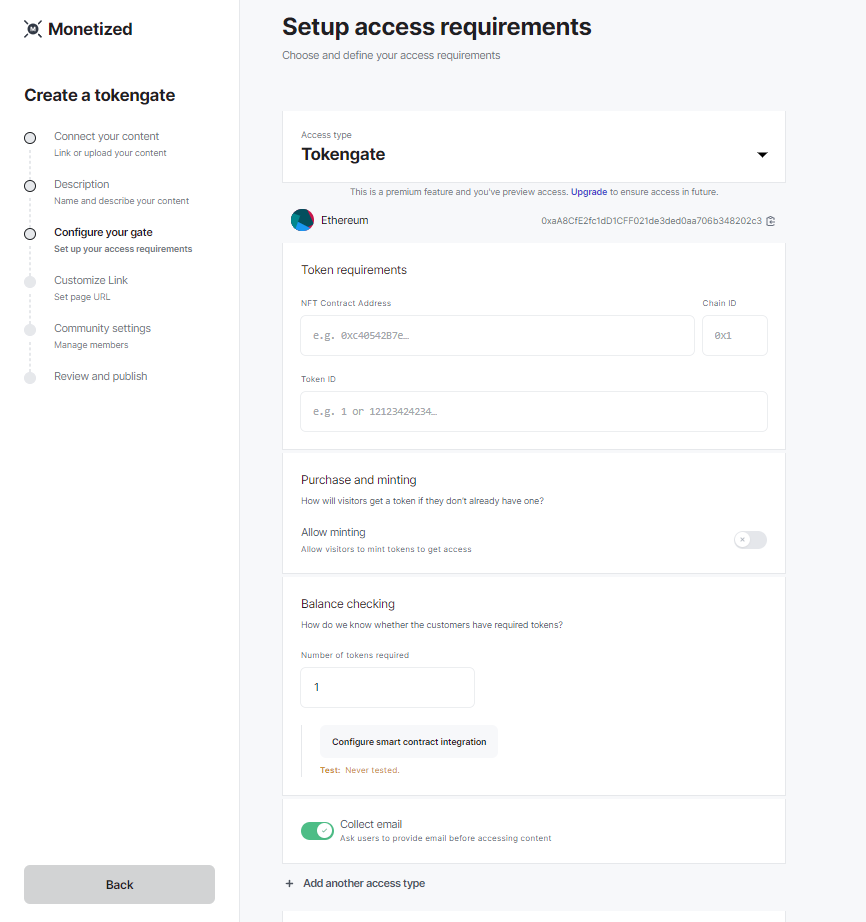This screenshot has width=866, height=922.
Task: Select Configure your gate step
Action: point(123,240)
